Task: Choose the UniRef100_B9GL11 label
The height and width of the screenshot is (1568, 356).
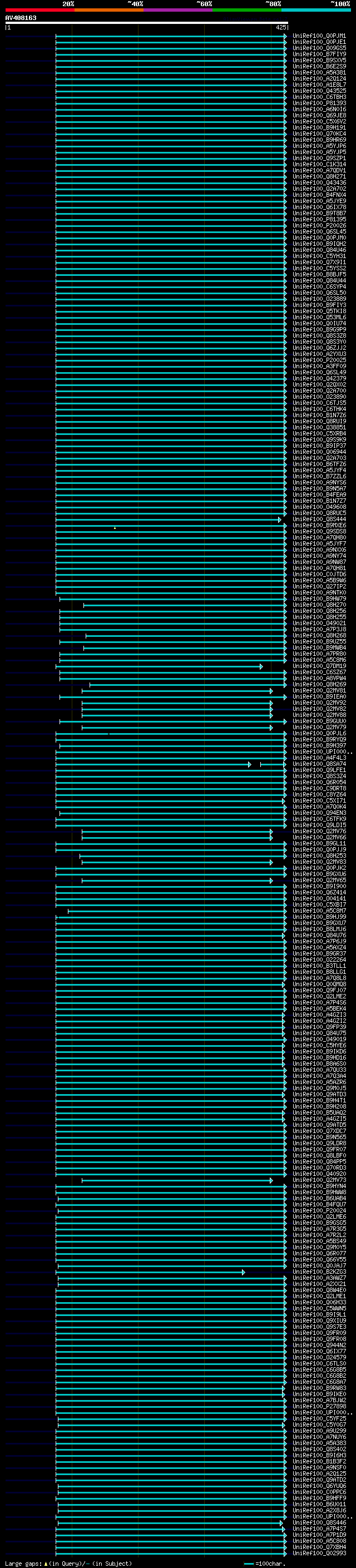Action: pos(319,843)
